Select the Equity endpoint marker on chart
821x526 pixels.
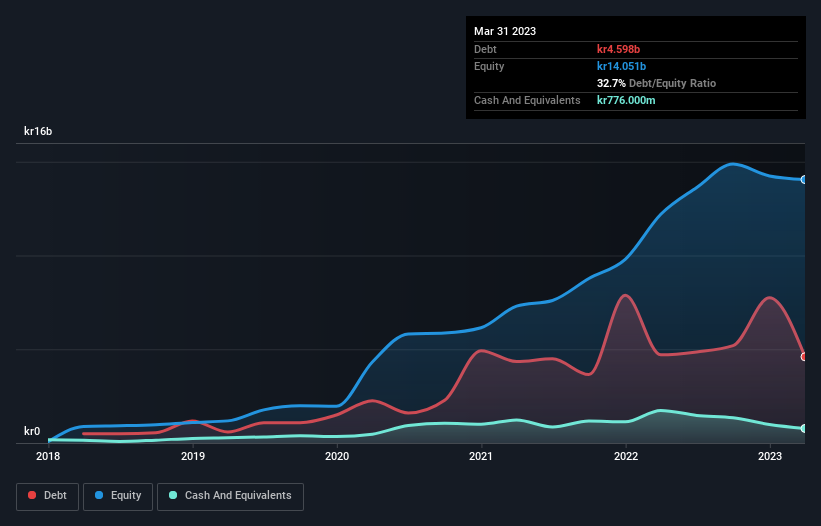[x=804, y=180]
